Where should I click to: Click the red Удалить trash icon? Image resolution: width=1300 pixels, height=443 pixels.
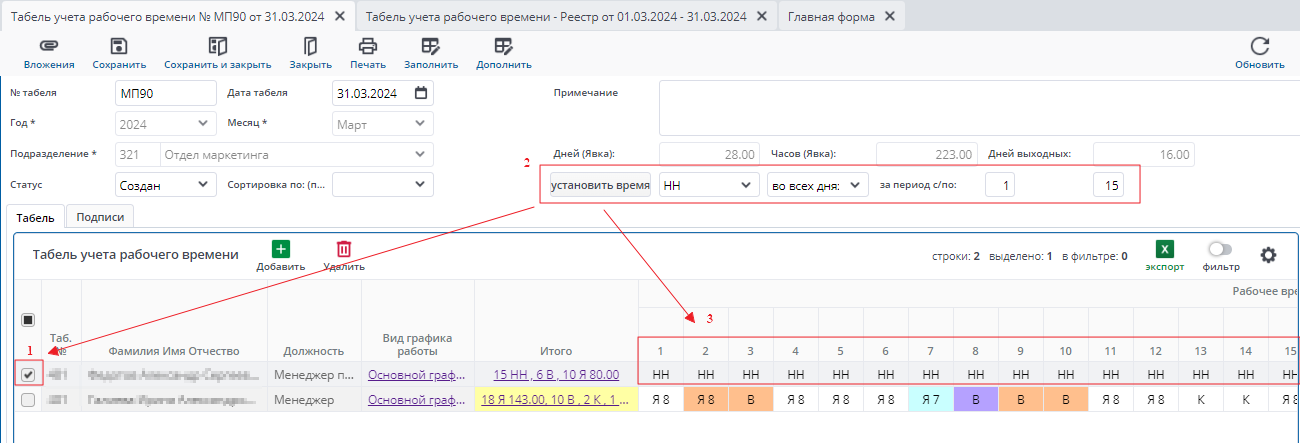click(344, 249)
